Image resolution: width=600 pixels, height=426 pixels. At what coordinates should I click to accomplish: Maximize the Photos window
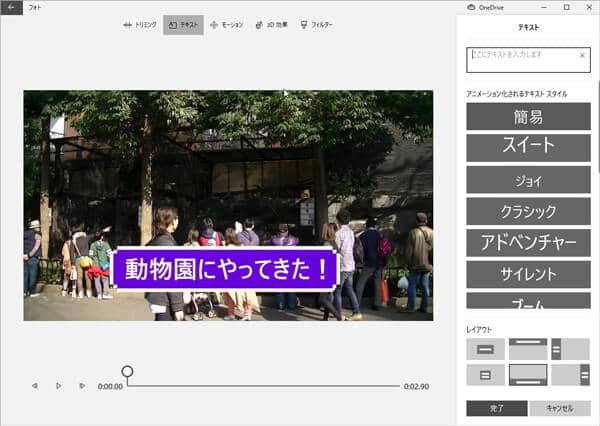point(567,7)
